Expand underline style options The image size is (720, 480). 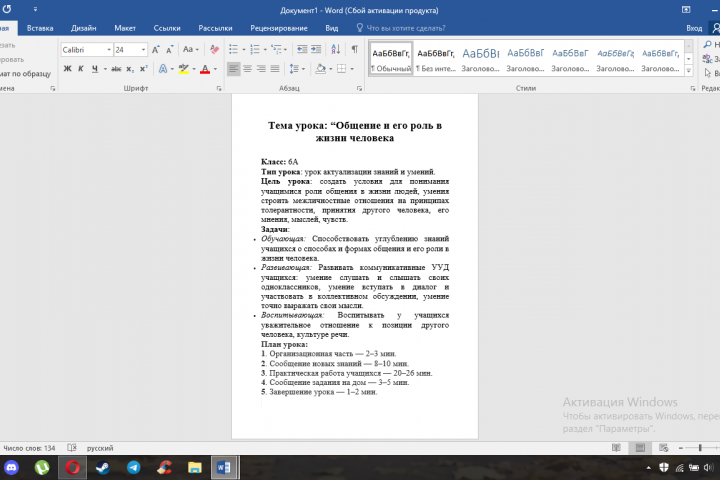point(105,69)
